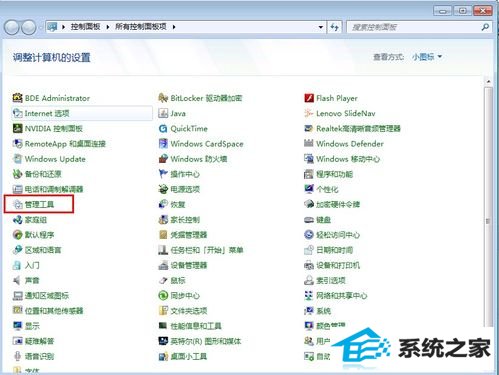The width and height of the screenshot is (499, 375).
Task: Open Windows CardSpace
Action: click(201, 144)
